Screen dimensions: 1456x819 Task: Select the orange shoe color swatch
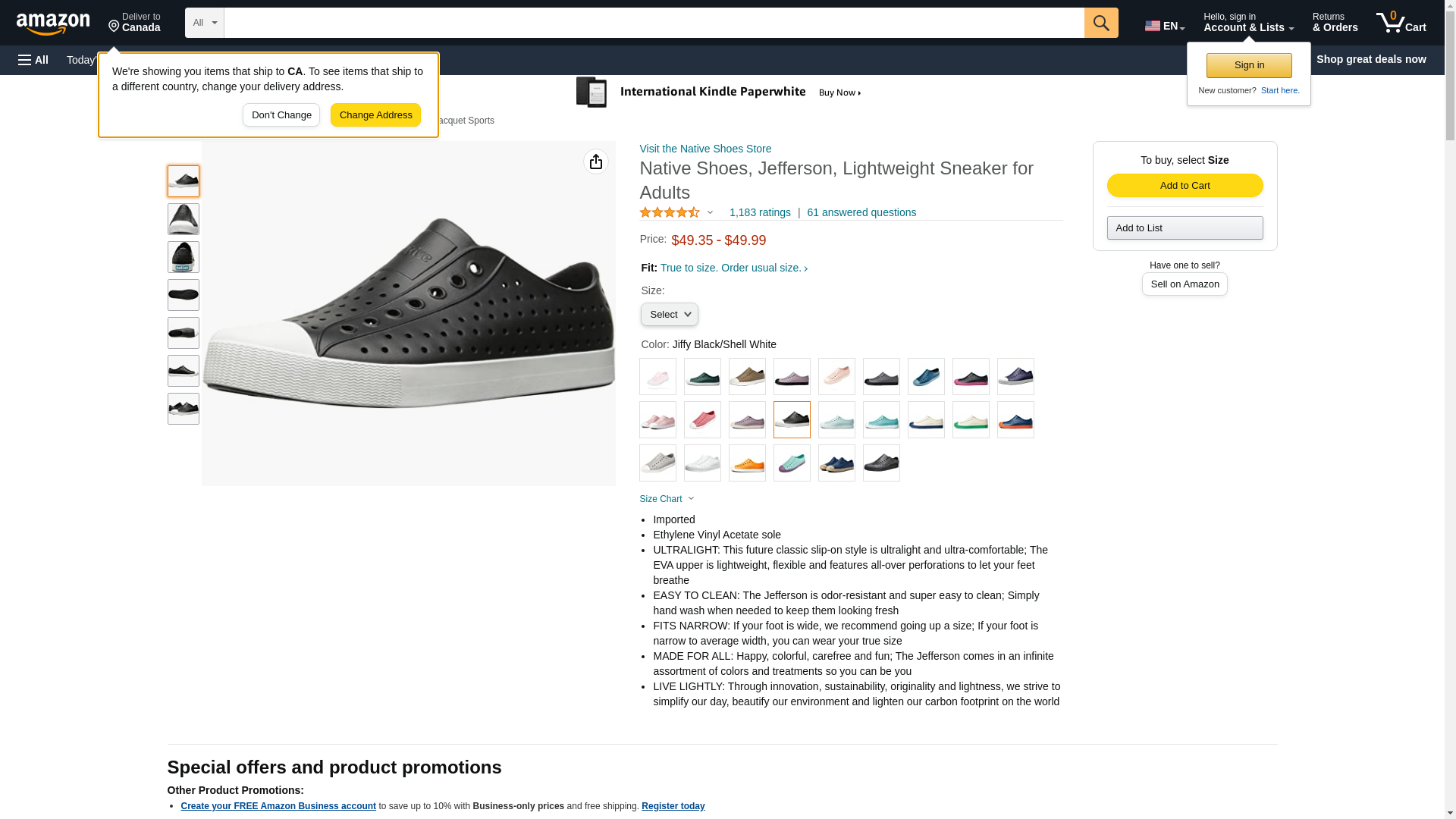pyautogui.click(x=747, y=463)
